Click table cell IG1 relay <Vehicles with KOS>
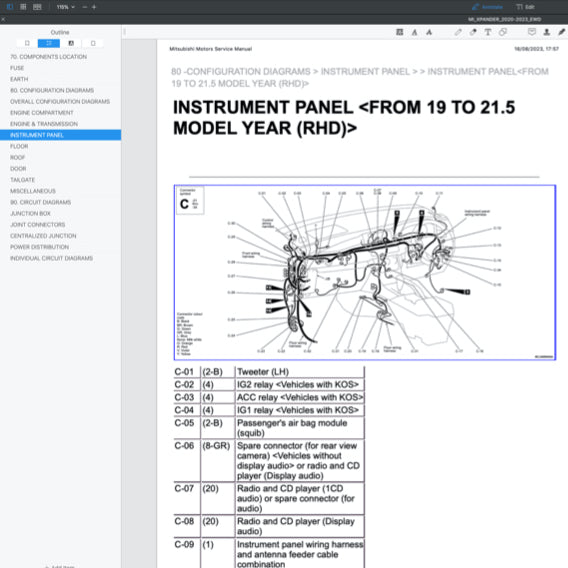The image size is (568, 568). (299, 410)
